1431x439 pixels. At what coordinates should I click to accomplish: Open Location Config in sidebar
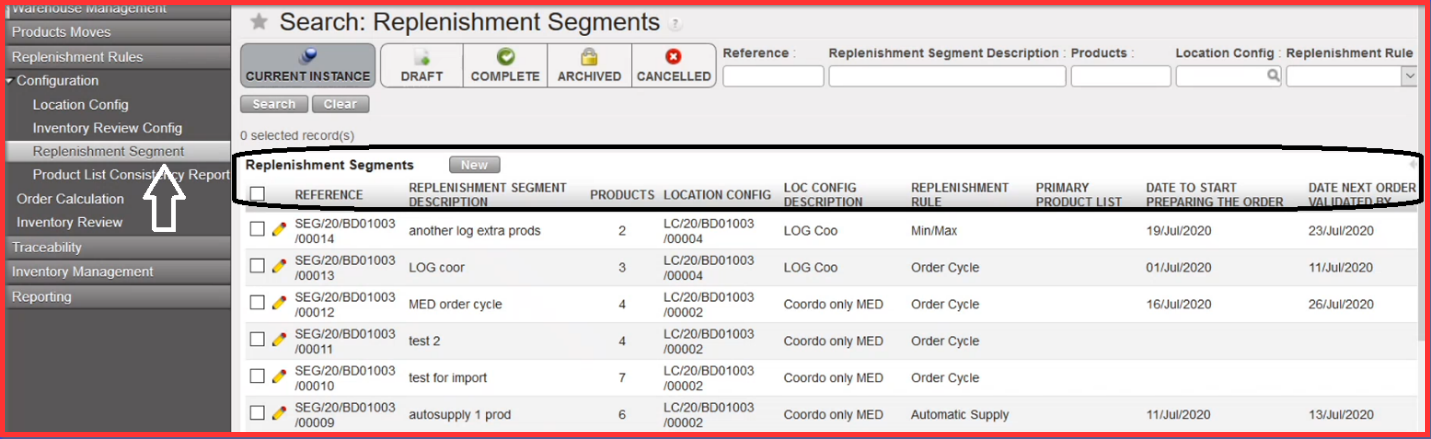(x=80, y=105)
